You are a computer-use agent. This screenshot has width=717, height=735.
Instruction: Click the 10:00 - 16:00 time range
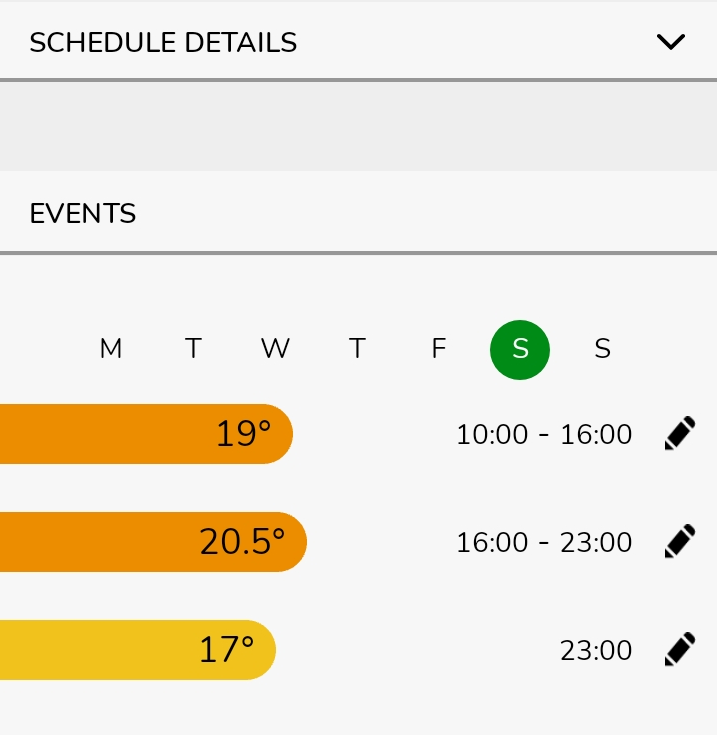[544, 434]
